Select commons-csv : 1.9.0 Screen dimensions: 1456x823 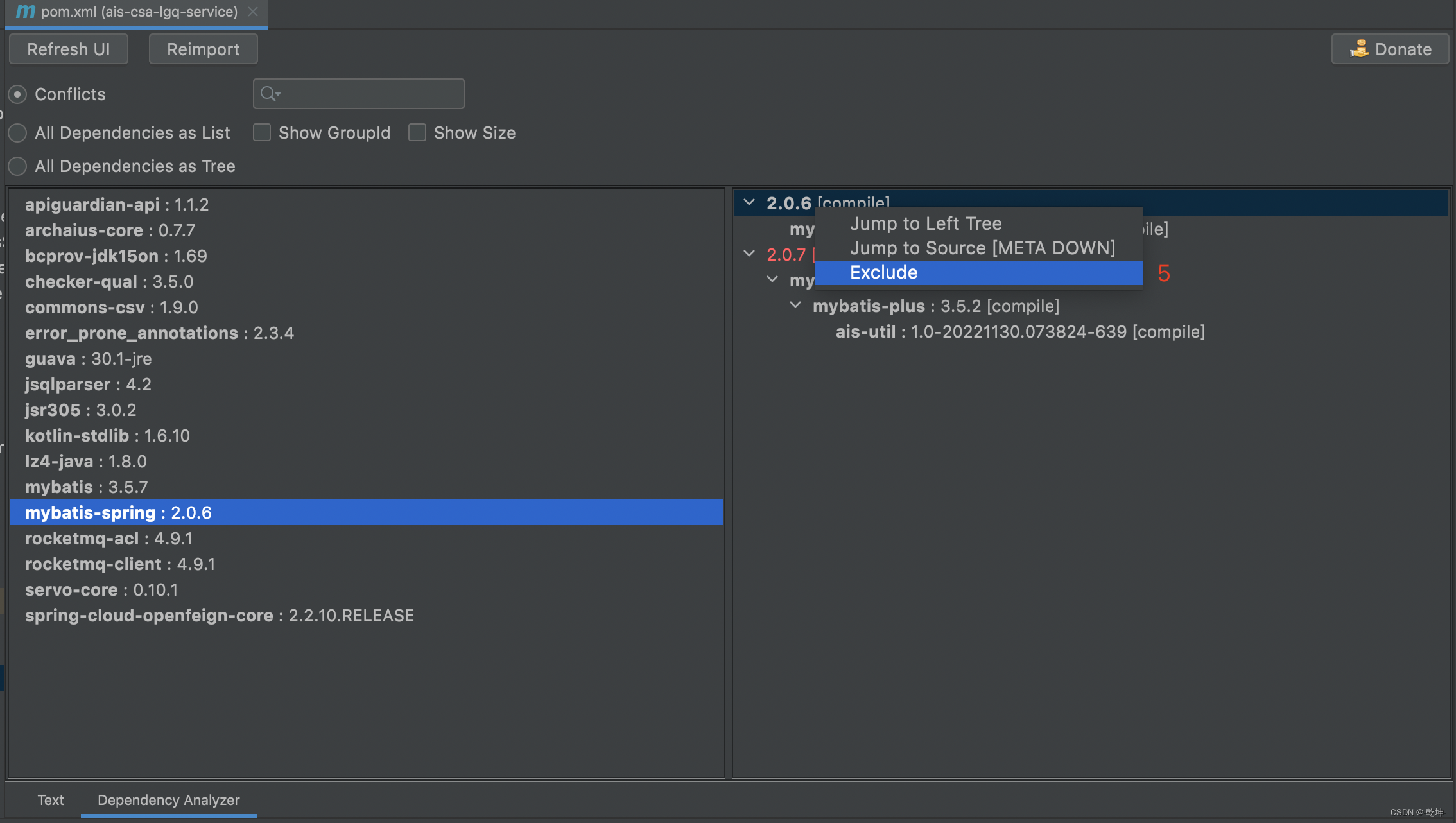coord(367,307)
